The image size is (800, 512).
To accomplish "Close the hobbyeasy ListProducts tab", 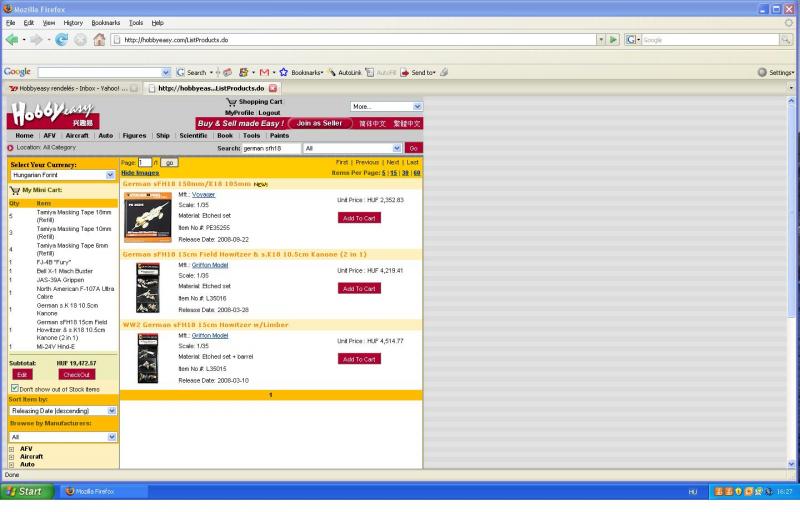I will pyautogui.click(x=272, y=89).
